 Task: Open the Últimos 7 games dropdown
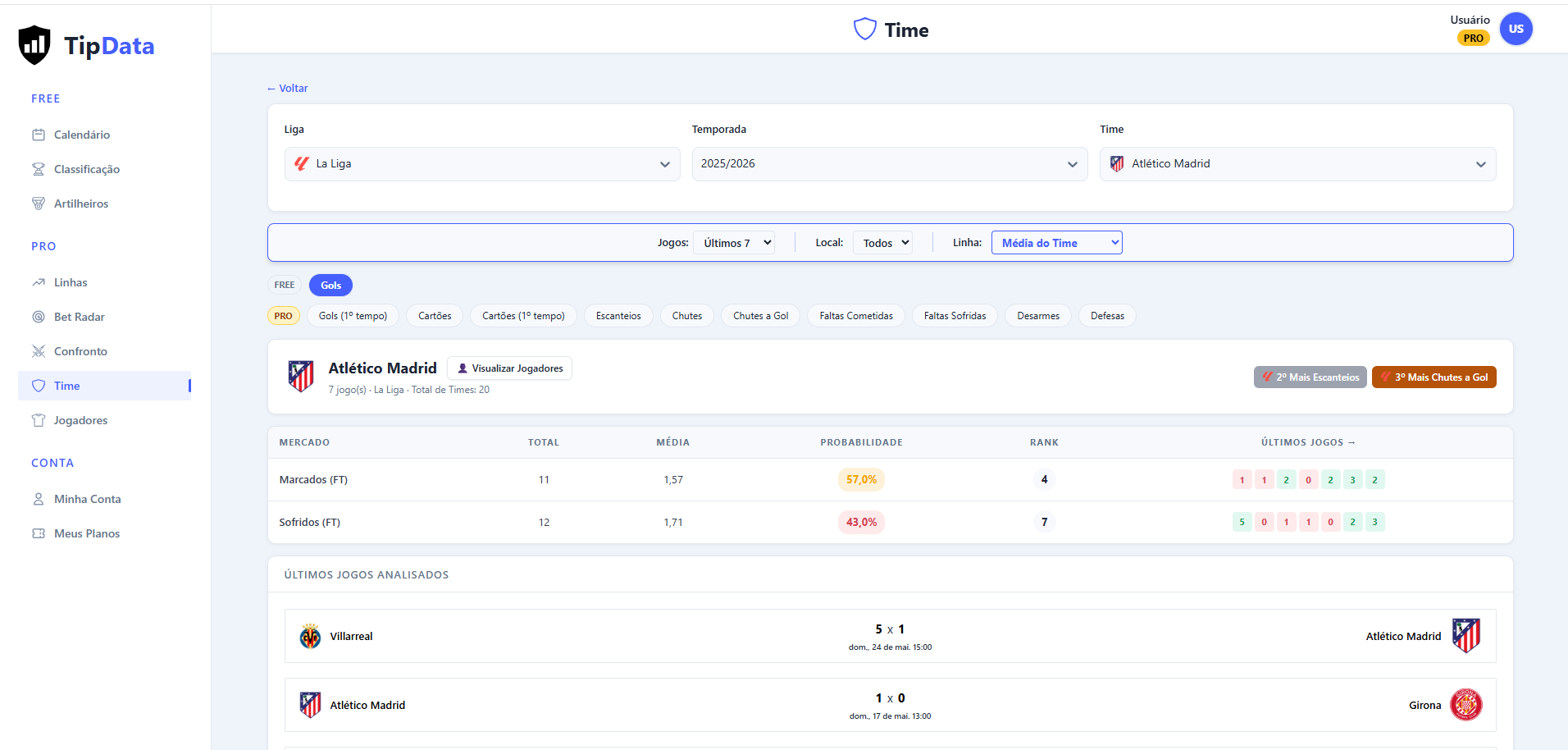(x=734, y=243)
